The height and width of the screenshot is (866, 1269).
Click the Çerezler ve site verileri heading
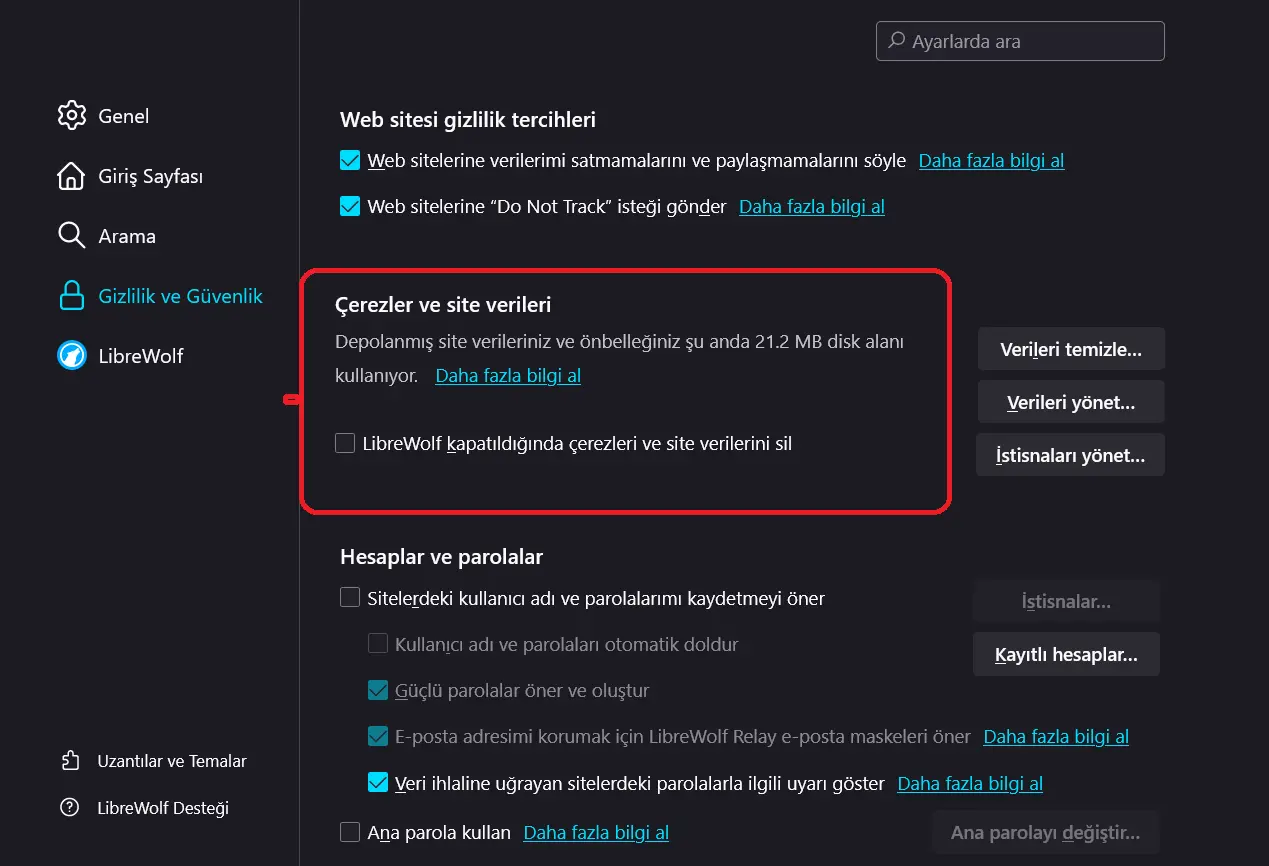coord(443,304)
